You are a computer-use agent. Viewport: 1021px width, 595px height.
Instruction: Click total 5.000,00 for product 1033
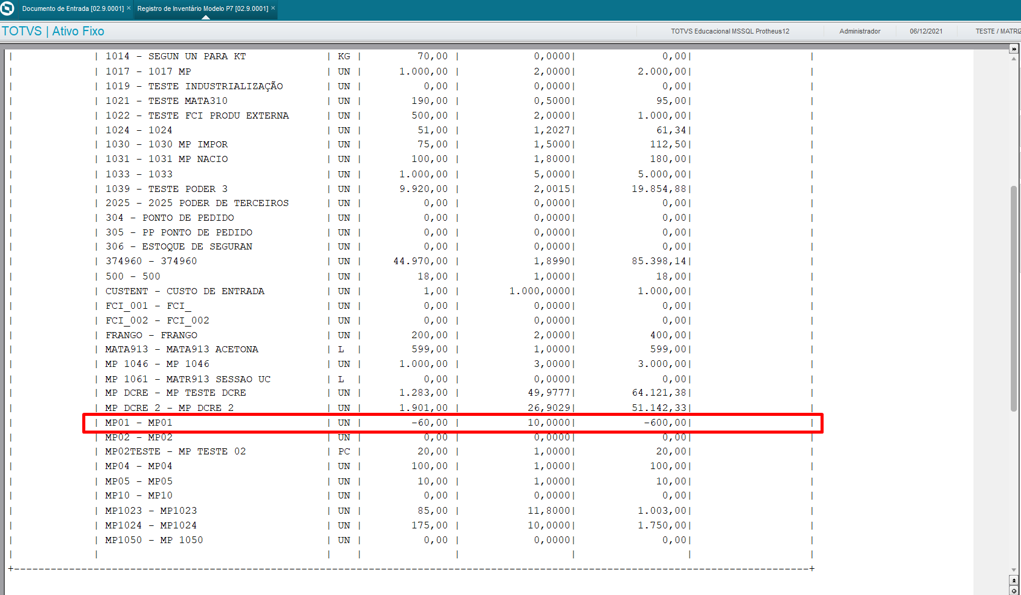pos(662,174)
